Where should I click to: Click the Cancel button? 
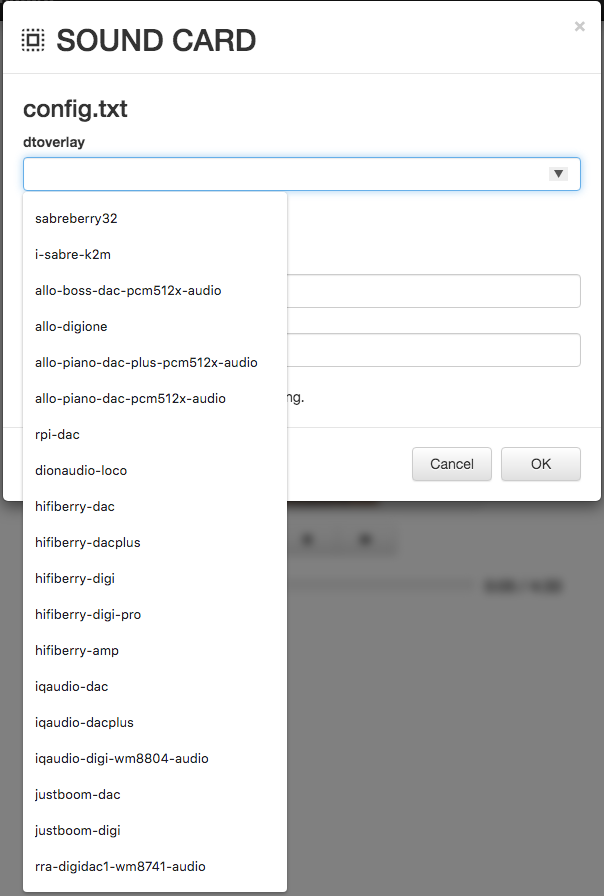451,464
